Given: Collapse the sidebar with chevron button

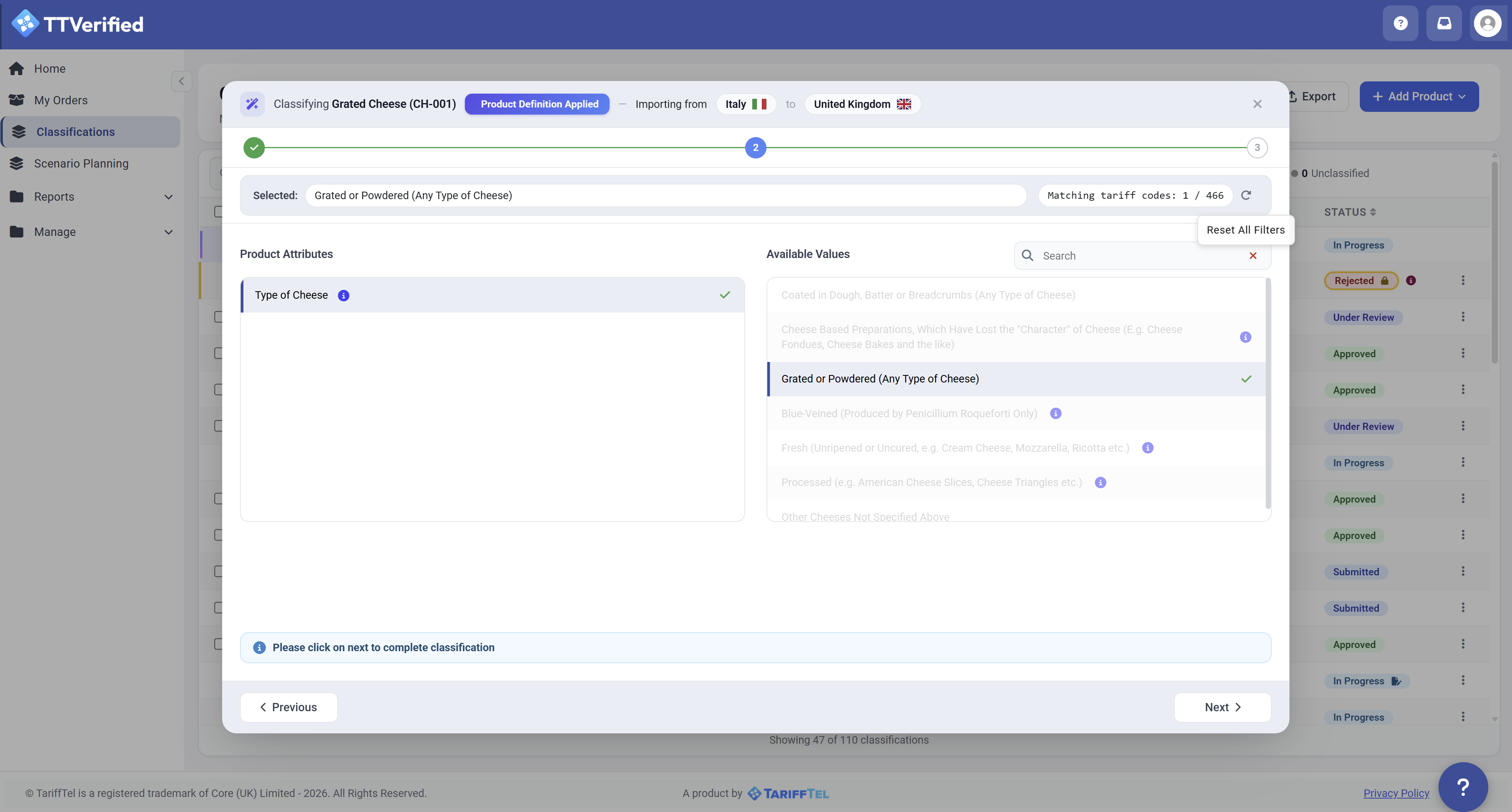Looking at the screenshot, I should coord(181,81).
